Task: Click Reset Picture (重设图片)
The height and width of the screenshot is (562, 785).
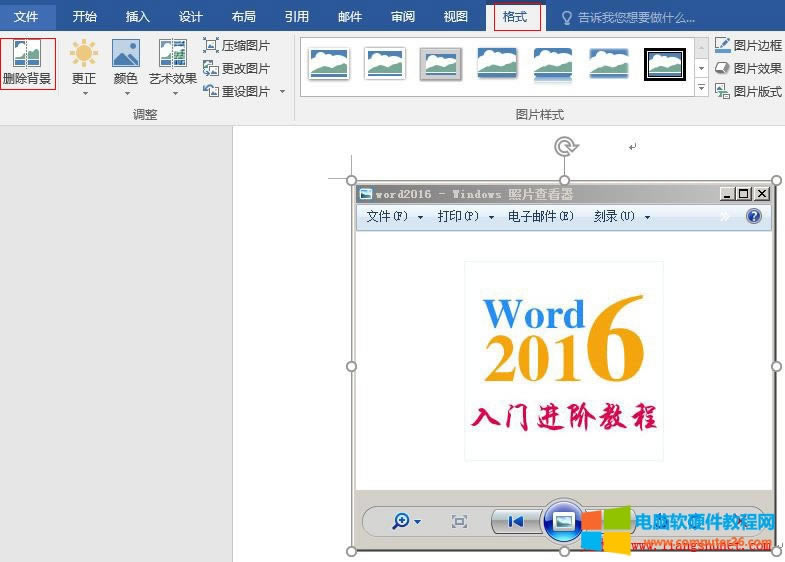Action: pos(237,91)
